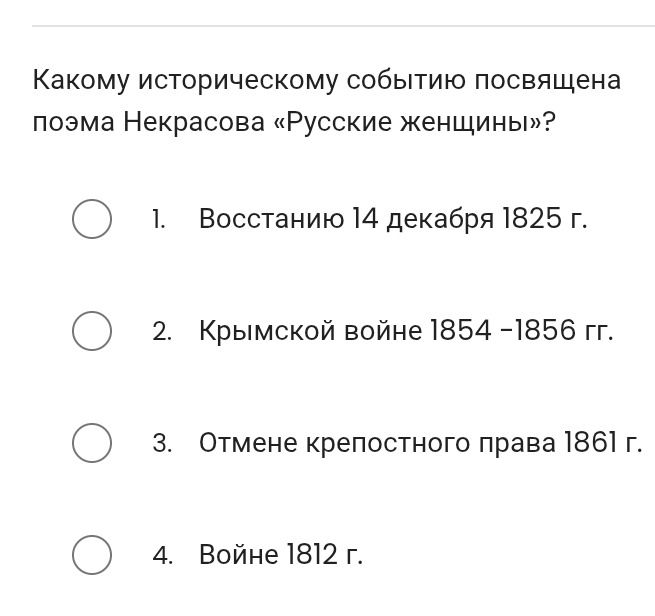The width and height of the screenshot is (655, 616).
Task: Click the answer text 'Отмене крепостного права'
Action: [x=377, y=443]
